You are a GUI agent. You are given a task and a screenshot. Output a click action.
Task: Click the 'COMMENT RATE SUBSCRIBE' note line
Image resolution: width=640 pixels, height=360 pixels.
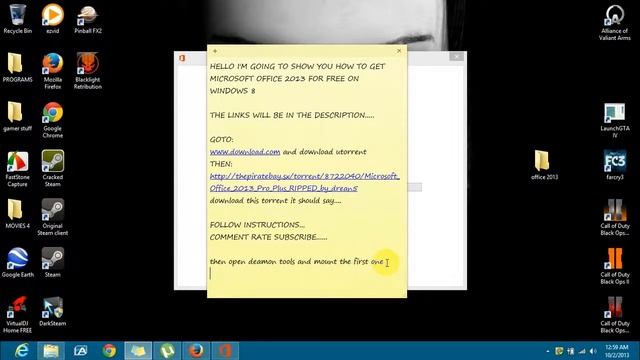268,237
